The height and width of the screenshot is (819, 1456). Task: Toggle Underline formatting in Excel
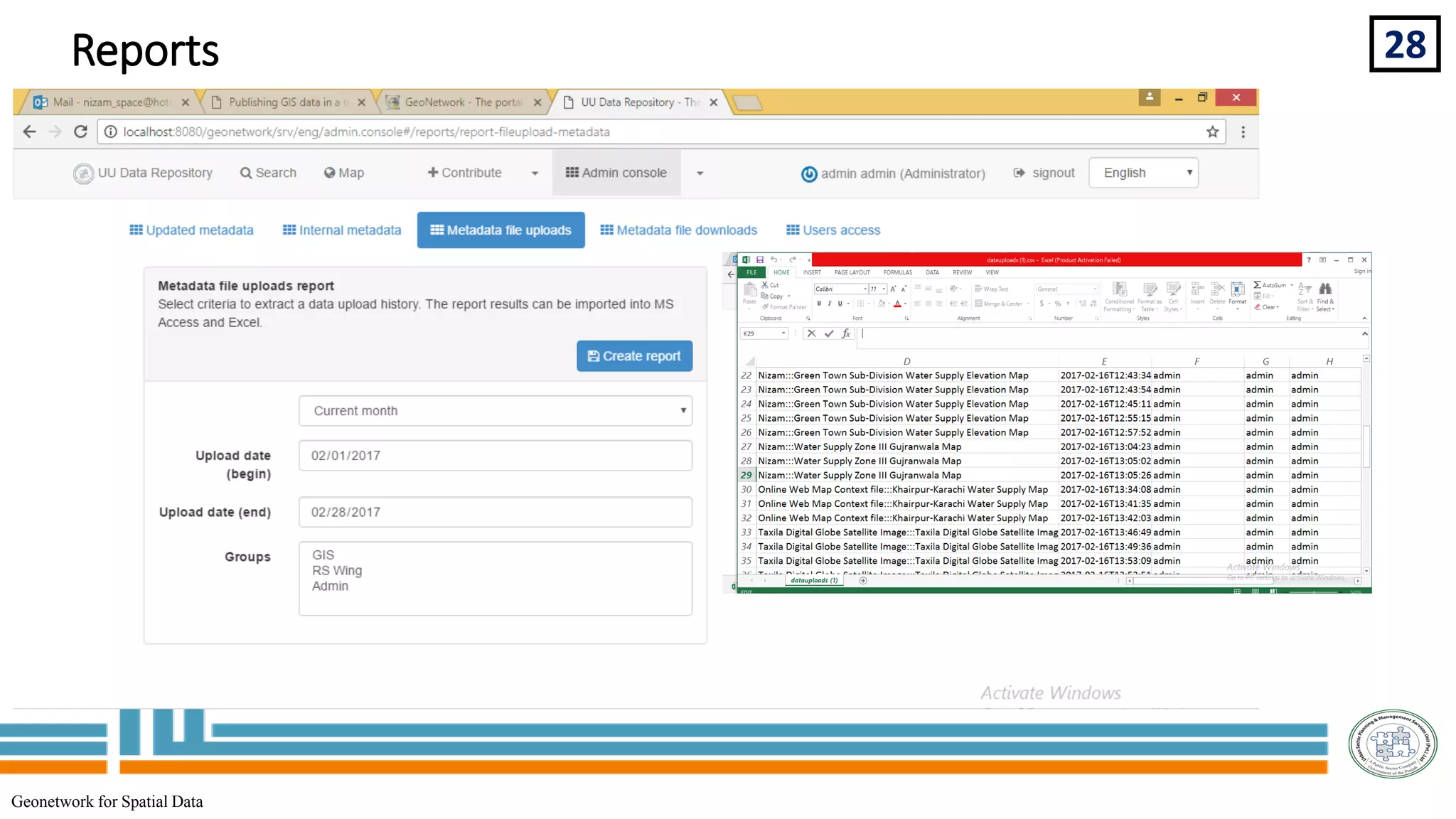pyautogui.click(x=840, y=304)
